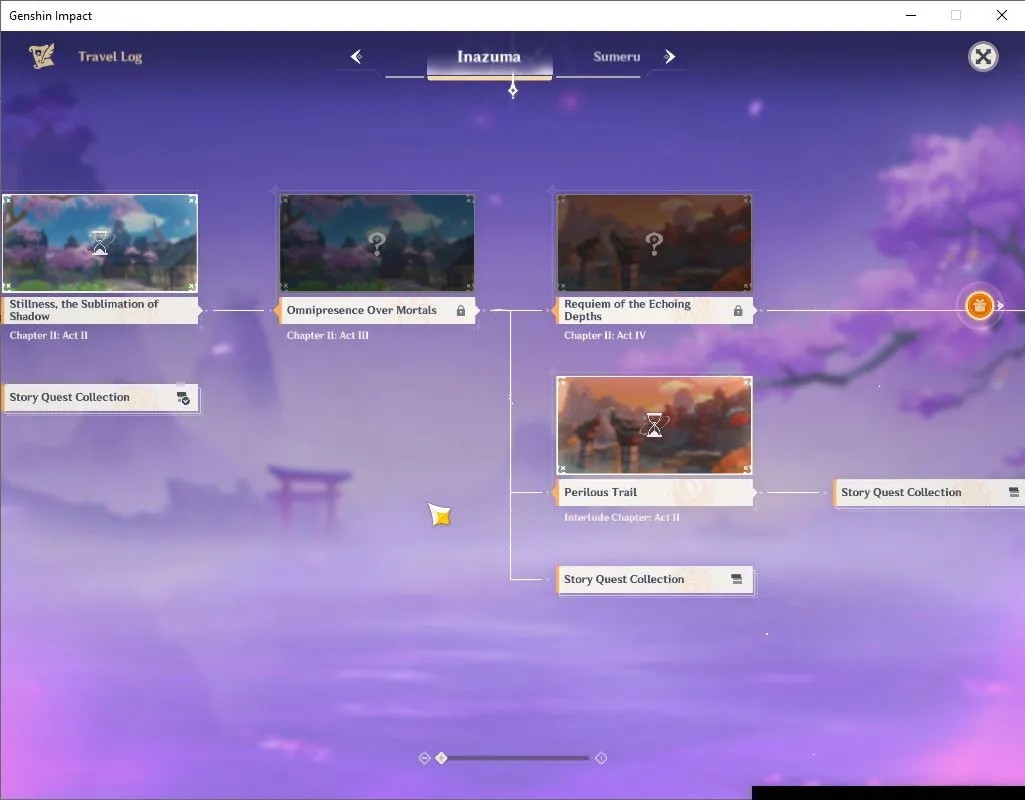This screenshot has height=800, width=1025.
Task: Select Stillness, the Sublimation of Shadow label
Action: coord(101,310)
